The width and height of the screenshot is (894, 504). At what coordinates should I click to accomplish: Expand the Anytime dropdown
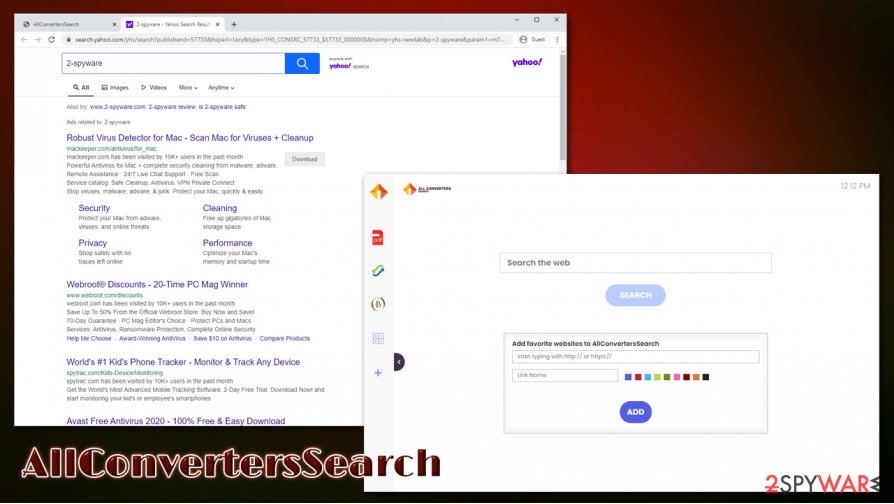[221, 88]
